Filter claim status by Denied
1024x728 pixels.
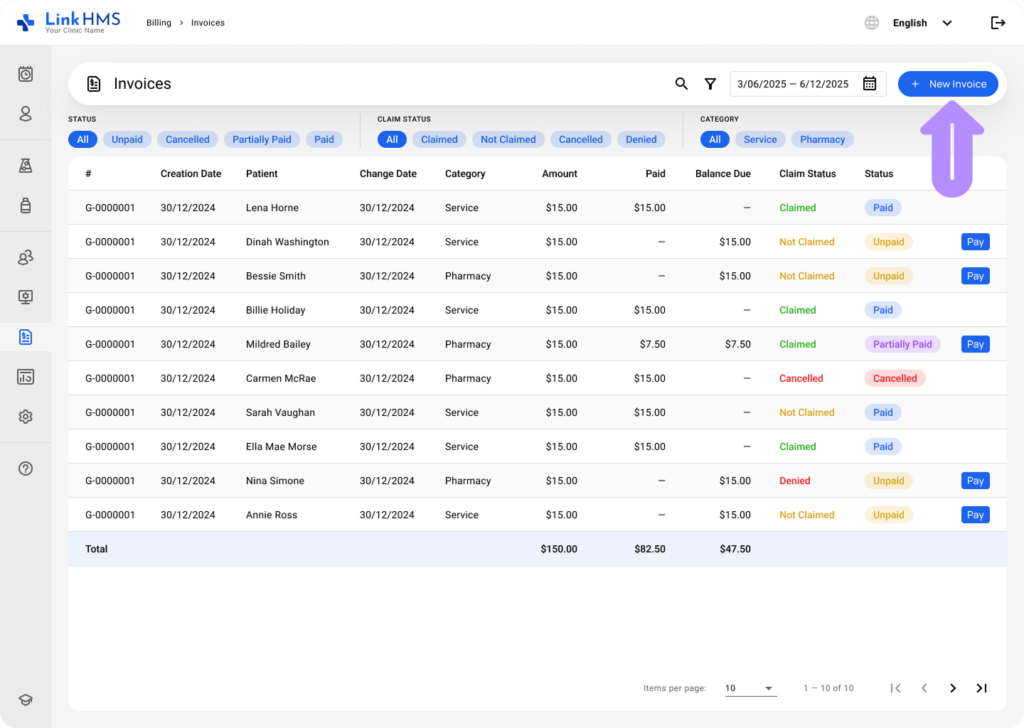click(641, 139)
